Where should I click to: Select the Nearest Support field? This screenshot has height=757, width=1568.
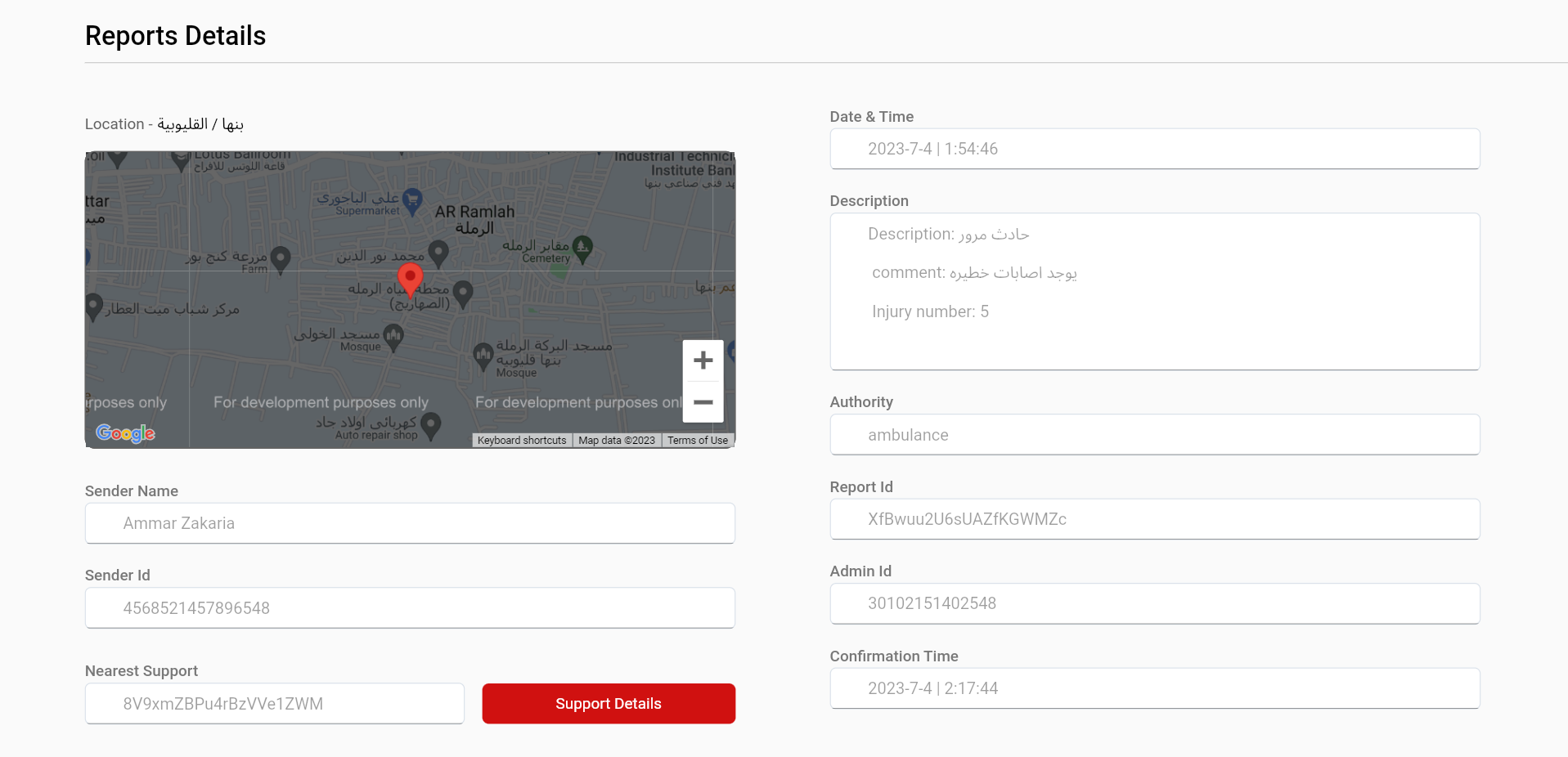click(x=274, y=703)
